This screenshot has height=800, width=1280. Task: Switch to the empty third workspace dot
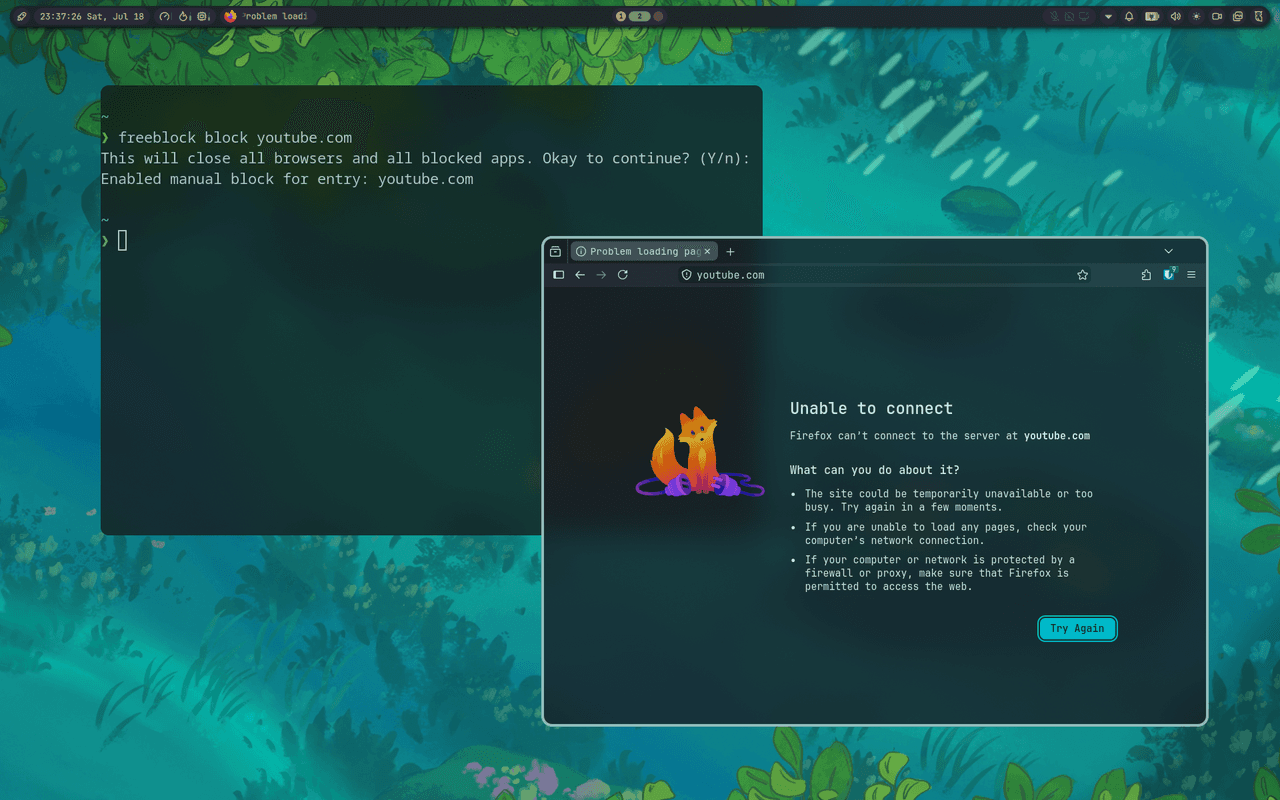click(x=658, y=17)
